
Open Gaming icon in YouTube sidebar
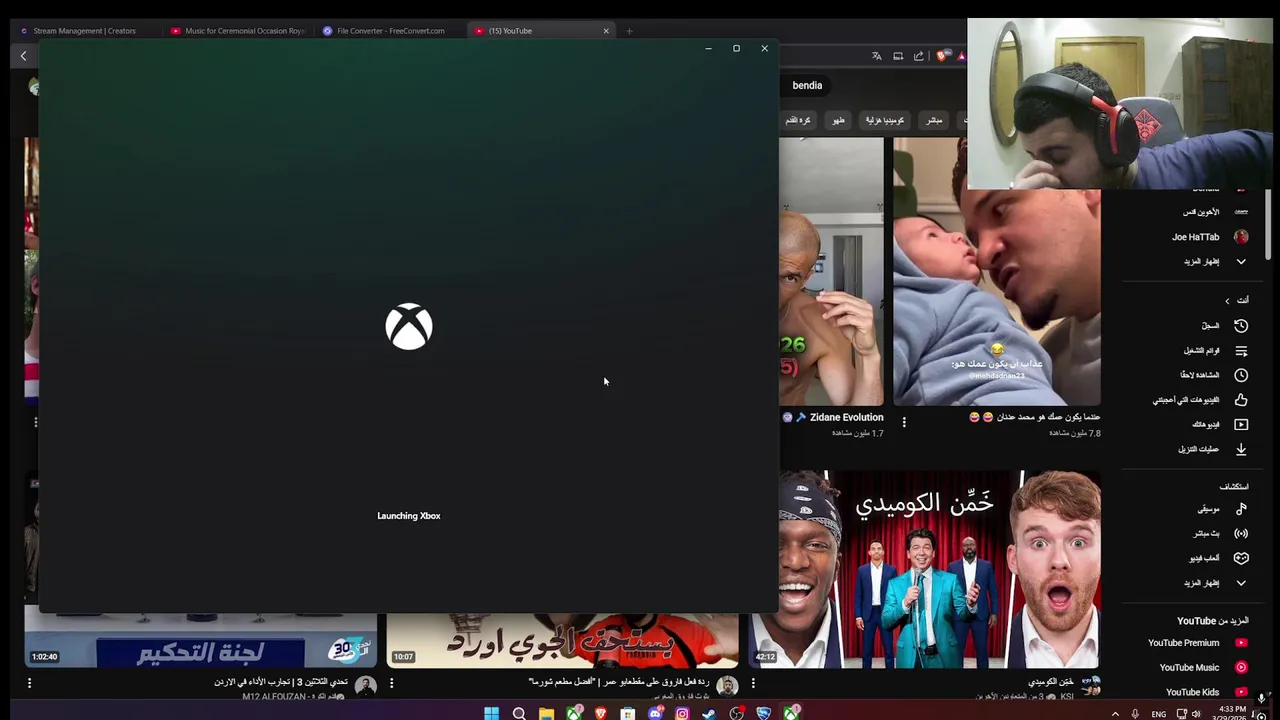[1241, 558]
